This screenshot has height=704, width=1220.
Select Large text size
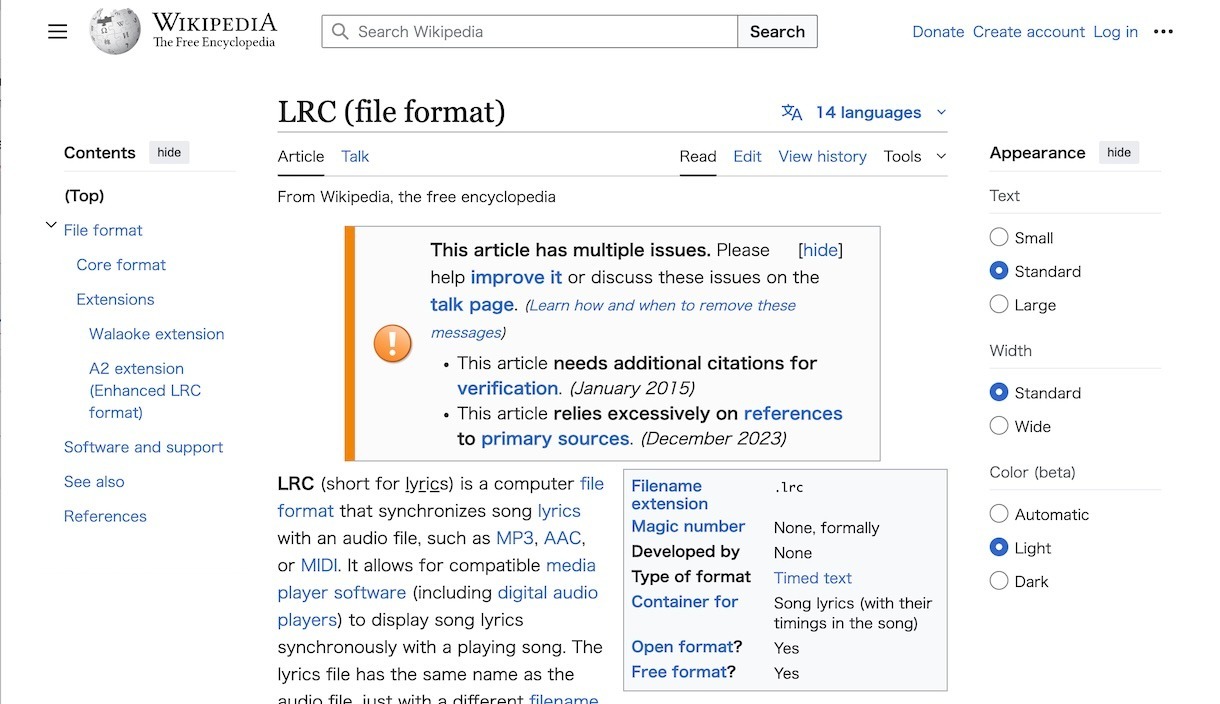pyautogui.click(x=998, y=304)
